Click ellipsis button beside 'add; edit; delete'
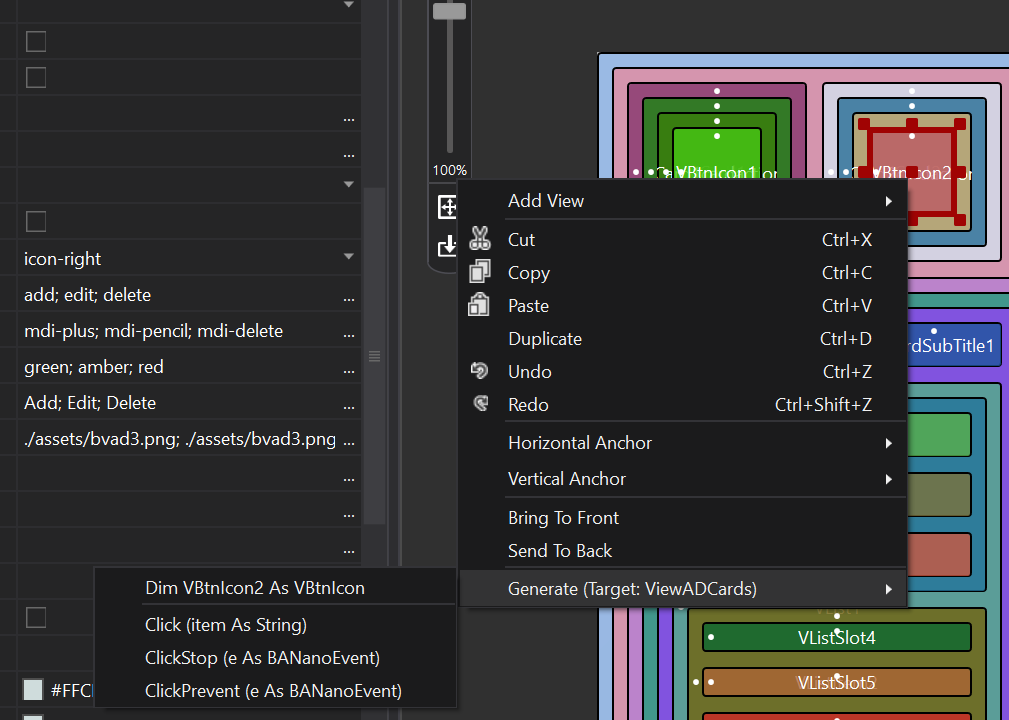The image size is (1009, 720). coord(348,296)
